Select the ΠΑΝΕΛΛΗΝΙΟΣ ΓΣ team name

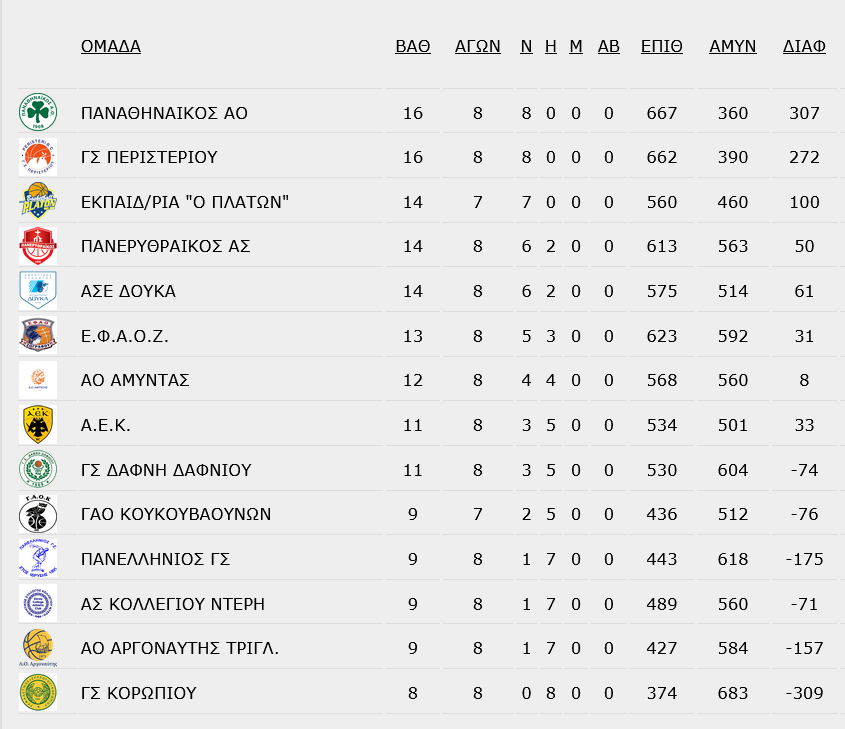(155, 559)
